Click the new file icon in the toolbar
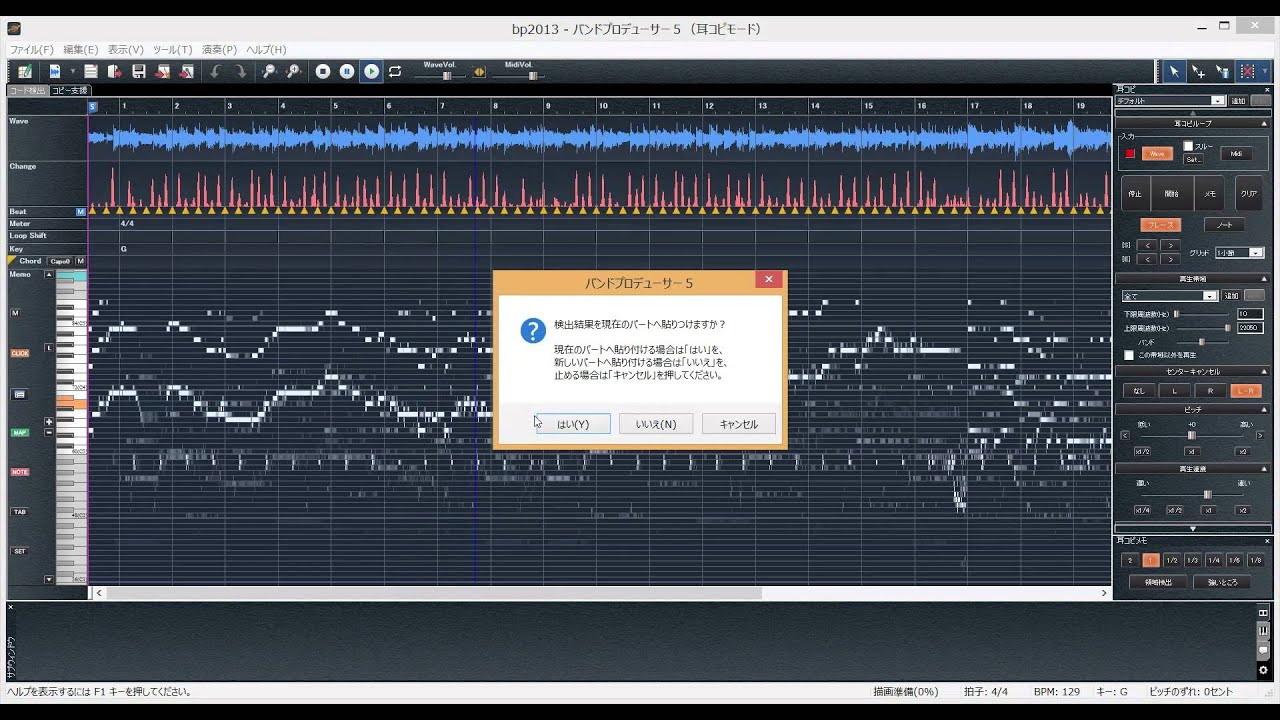 55,71
